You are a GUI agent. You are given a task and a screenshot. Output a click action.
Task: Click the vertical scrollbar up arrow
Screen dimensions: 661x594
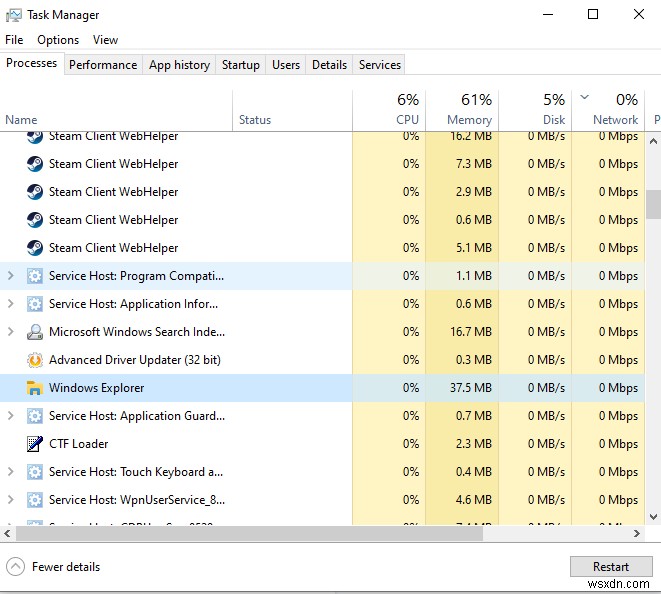click(653, 141)
